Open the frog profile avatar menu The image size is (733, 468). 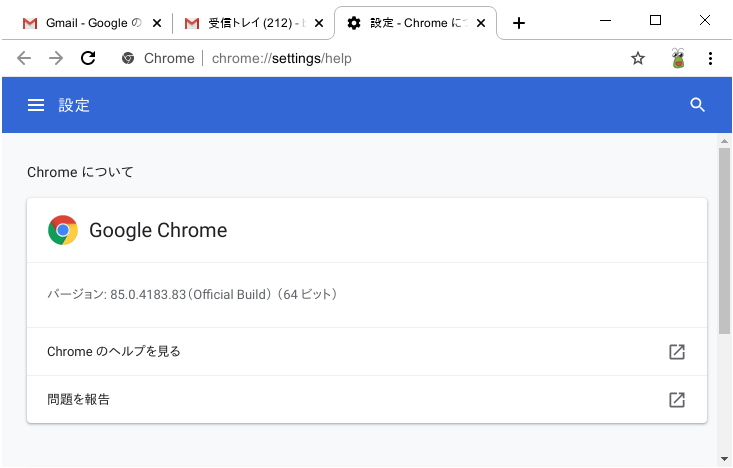point(678,58)
